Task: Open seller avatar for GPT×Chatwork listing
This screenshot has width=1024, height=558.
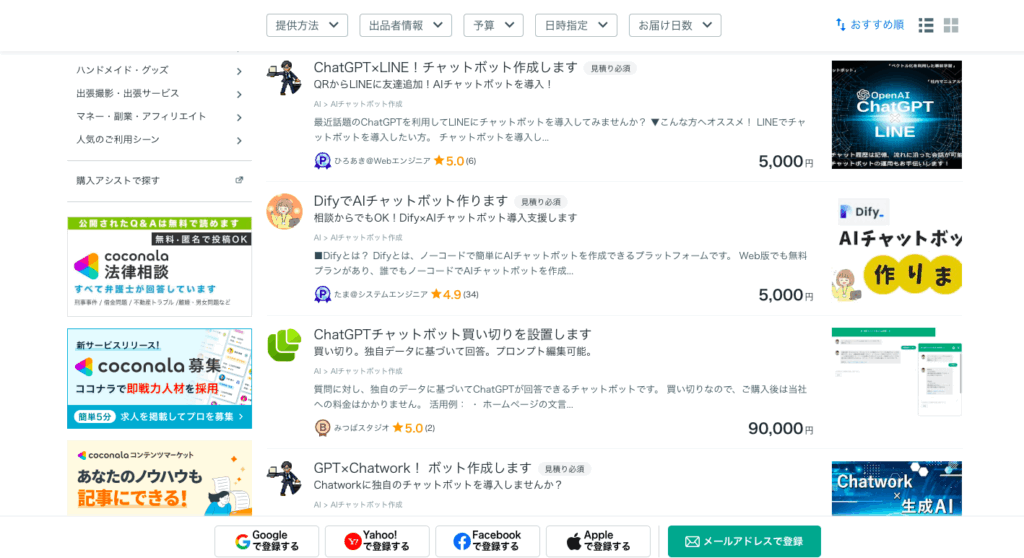Action: pyautogui.click(x=284, y=478)
